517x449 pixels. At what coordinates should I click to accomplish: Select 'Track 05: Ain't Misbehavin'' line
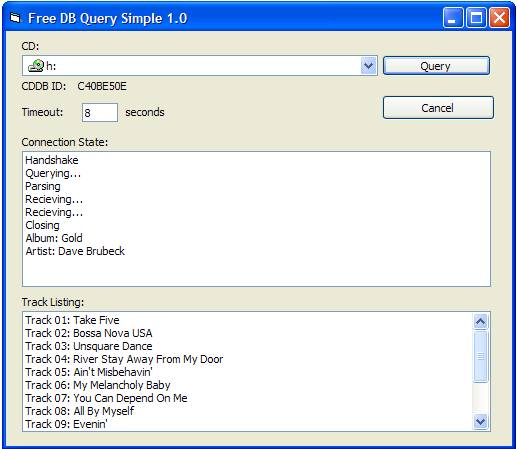pos(89,372)
